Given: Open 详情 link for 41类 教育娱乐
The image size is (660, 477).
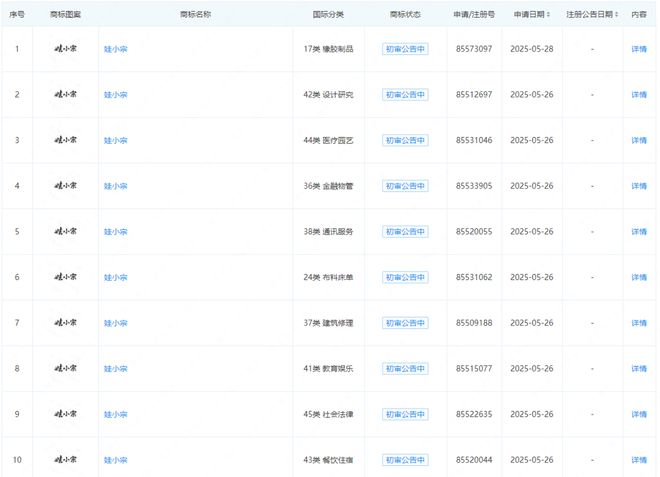Looking at the screenshot, I should pyautogui.click(x=639, y=369).
